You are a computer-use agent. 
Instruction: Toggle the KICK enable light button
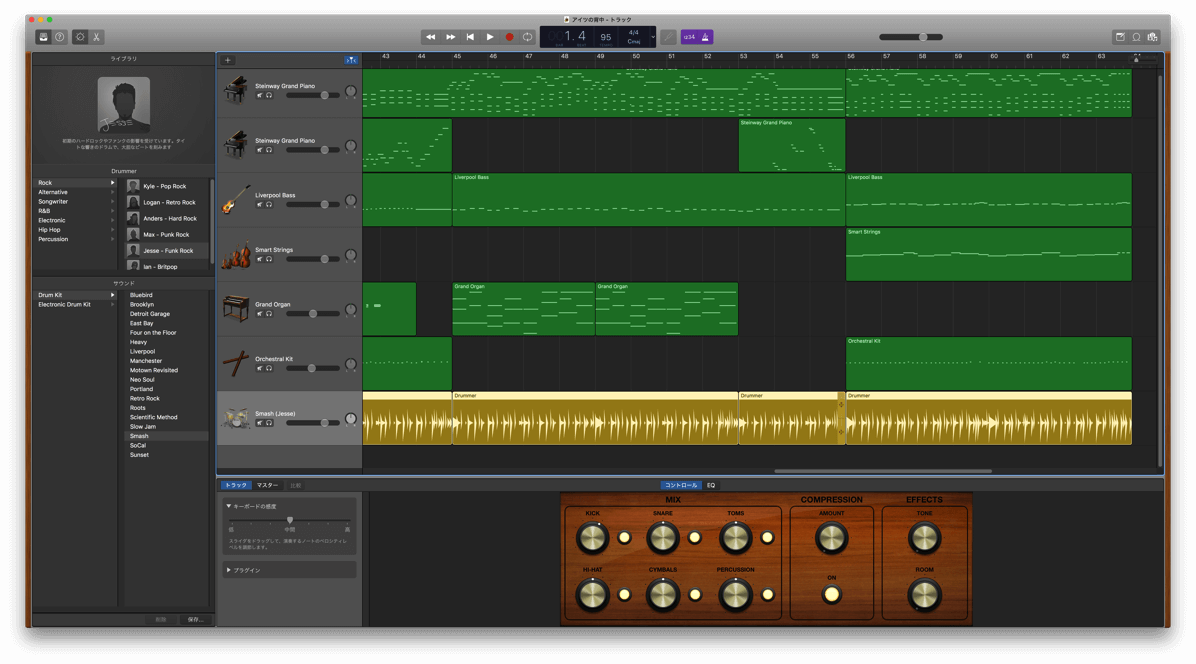pyautogui.click(x=625, y=537)
